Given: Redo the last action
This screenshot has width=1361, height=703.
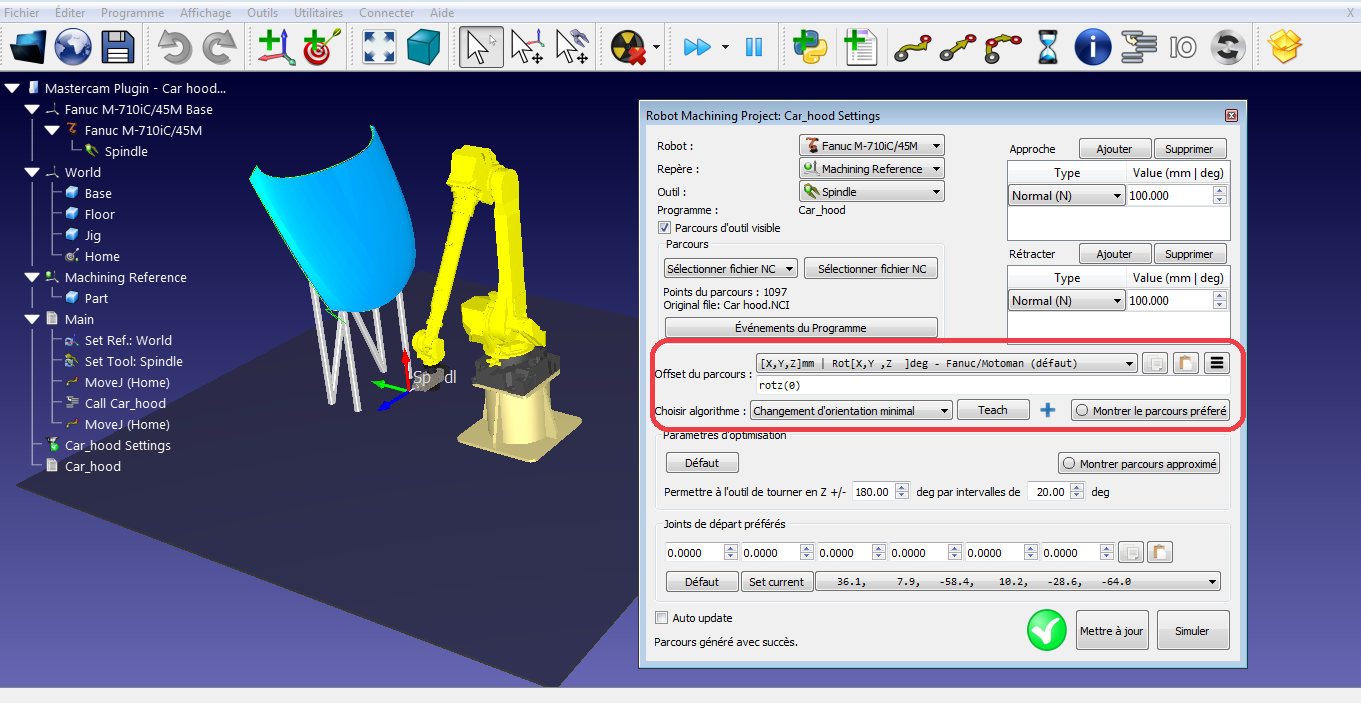Looking at the screenshot, I should pos(219,47).
